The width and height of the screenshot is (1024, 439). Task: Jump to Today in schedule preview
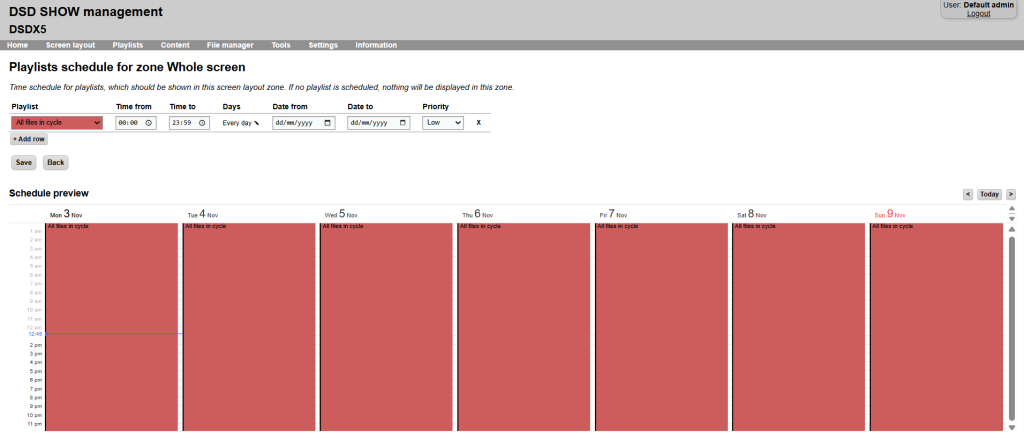989,194
